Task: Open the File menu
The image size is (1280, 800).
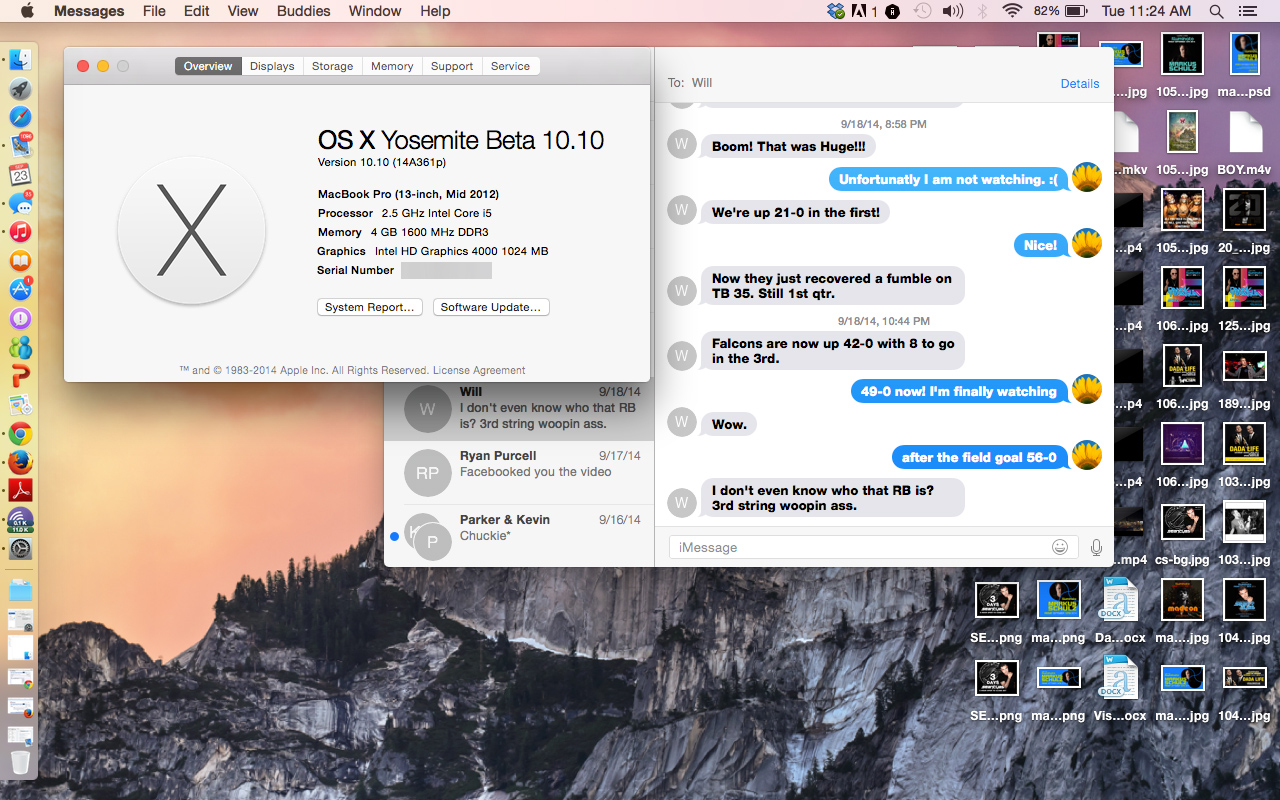Action: pyautogui.click(x=154, y=11)
